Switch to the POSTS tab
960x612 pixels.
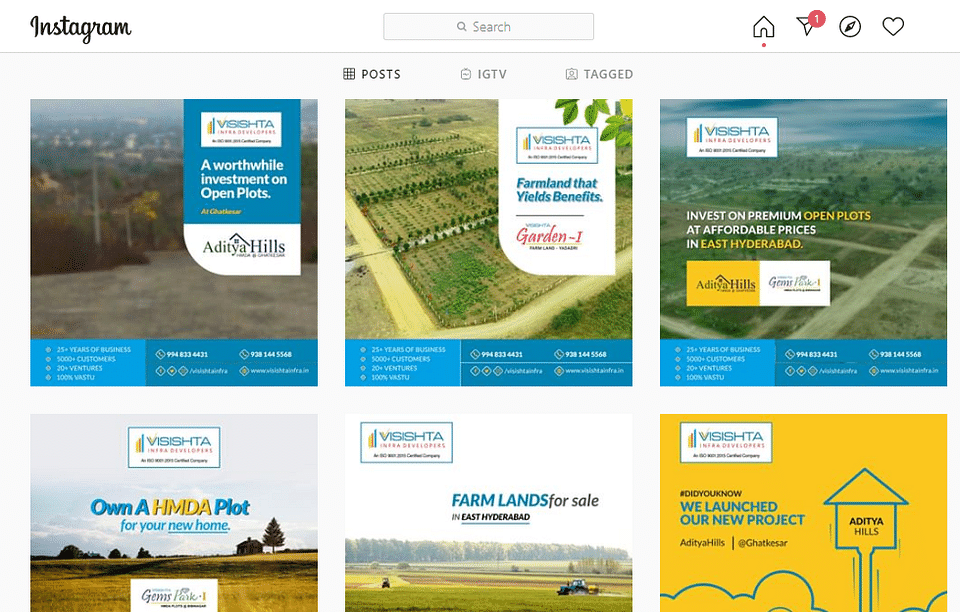372,74
